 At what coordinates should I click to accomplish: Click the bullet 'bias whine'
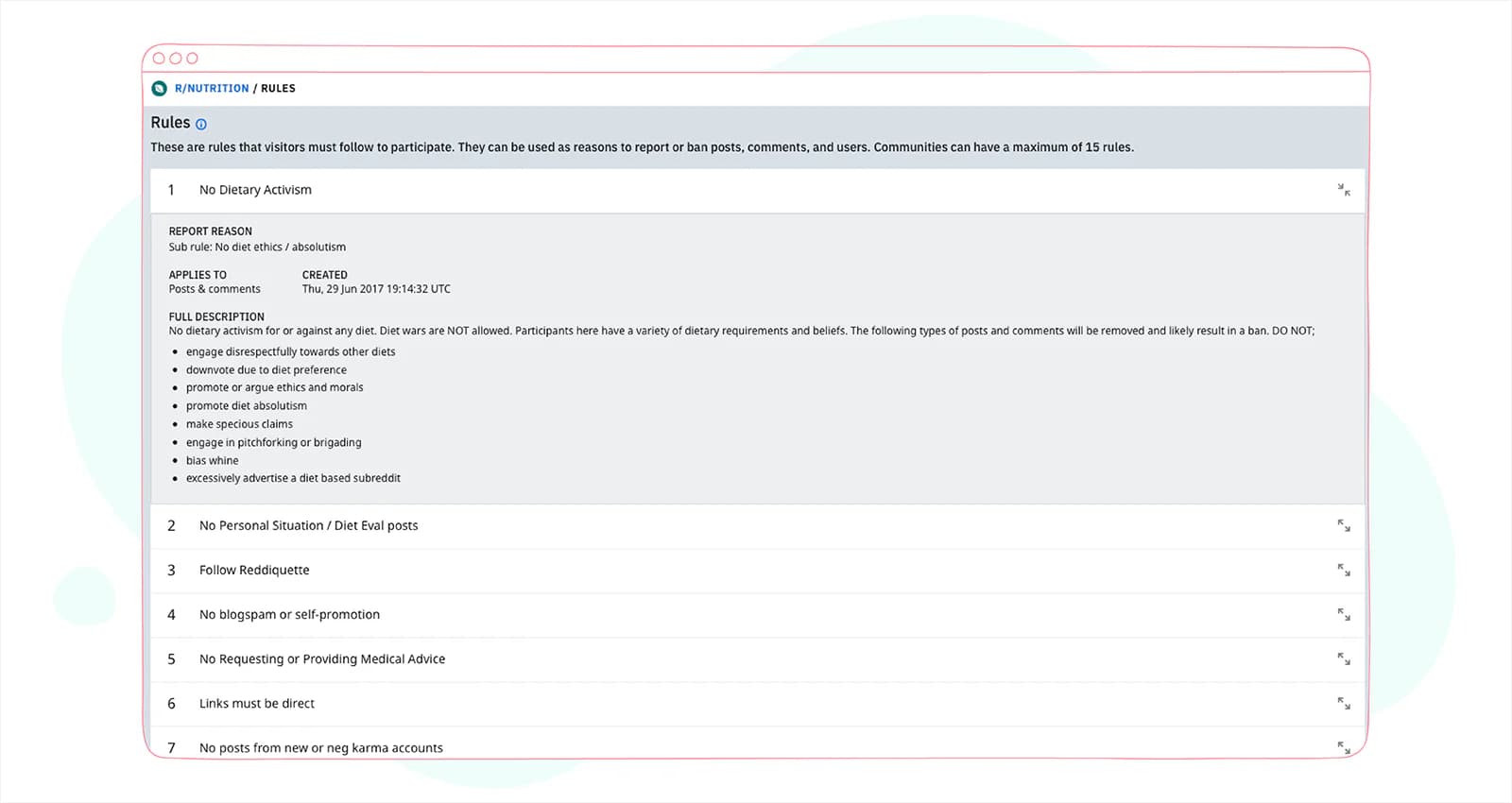click(213, 461)
